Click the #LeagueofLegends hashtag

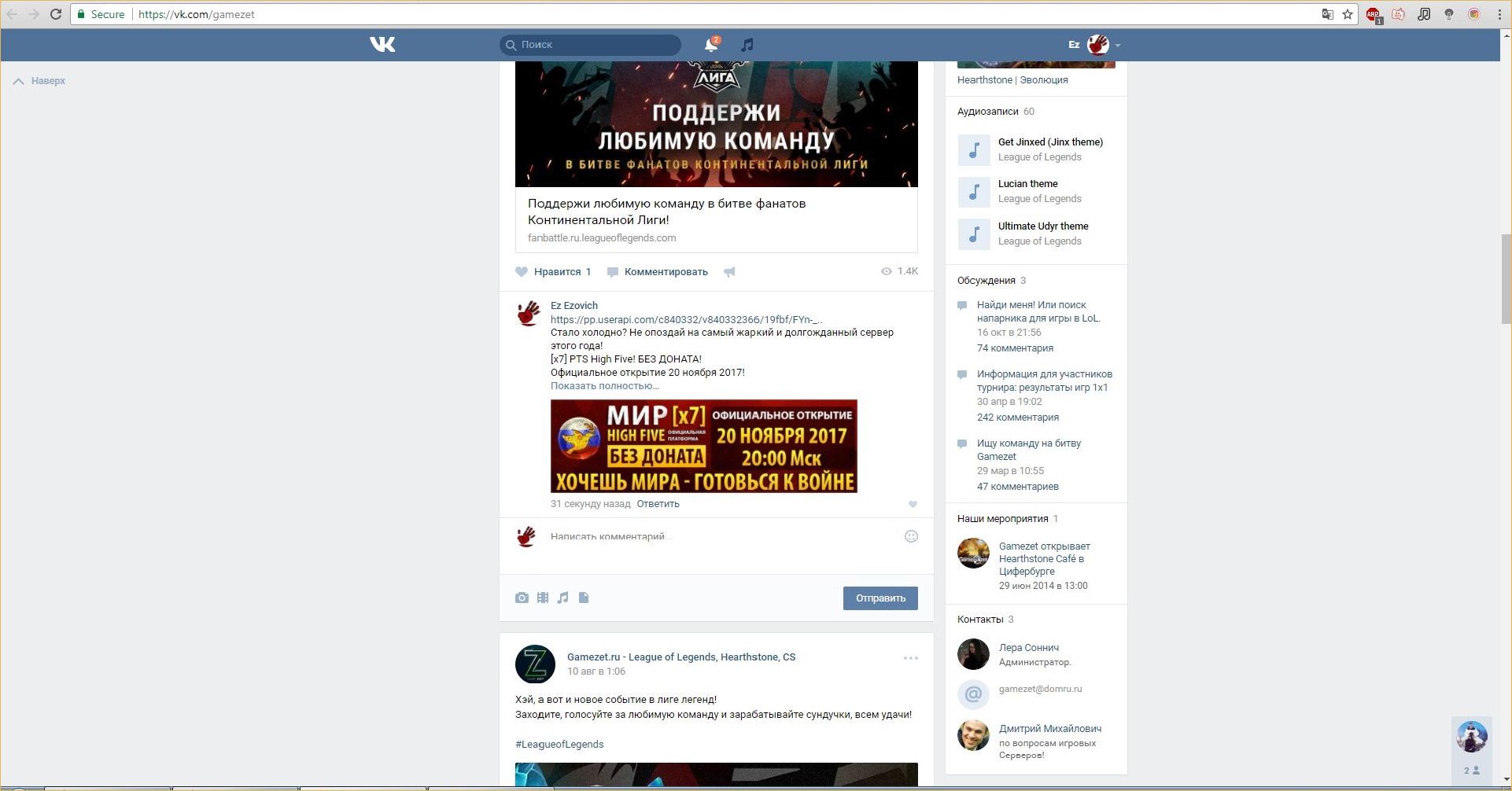(559, 745)
